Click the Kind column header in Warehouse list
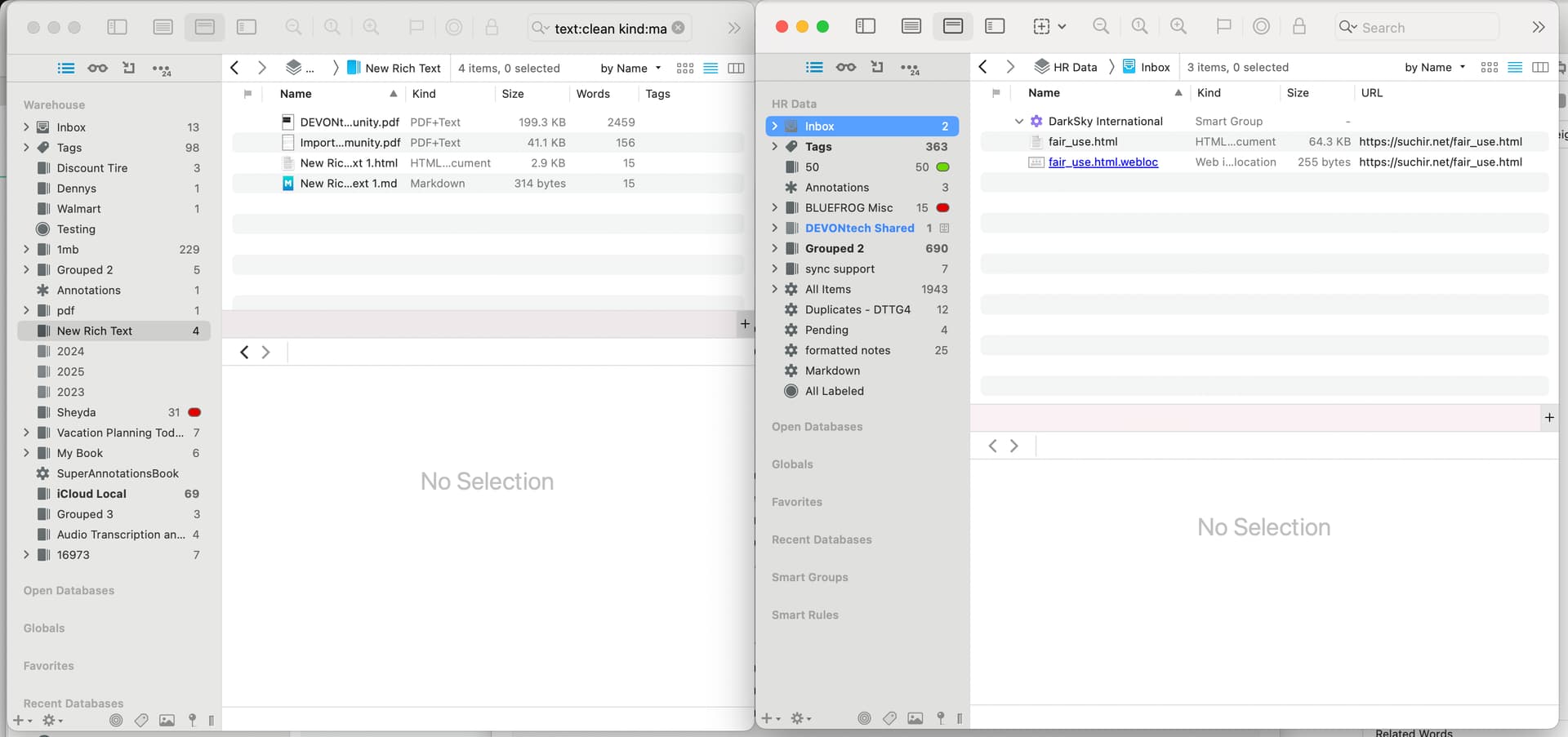Viewport: 1568px width, 737px height. (424, 94)
